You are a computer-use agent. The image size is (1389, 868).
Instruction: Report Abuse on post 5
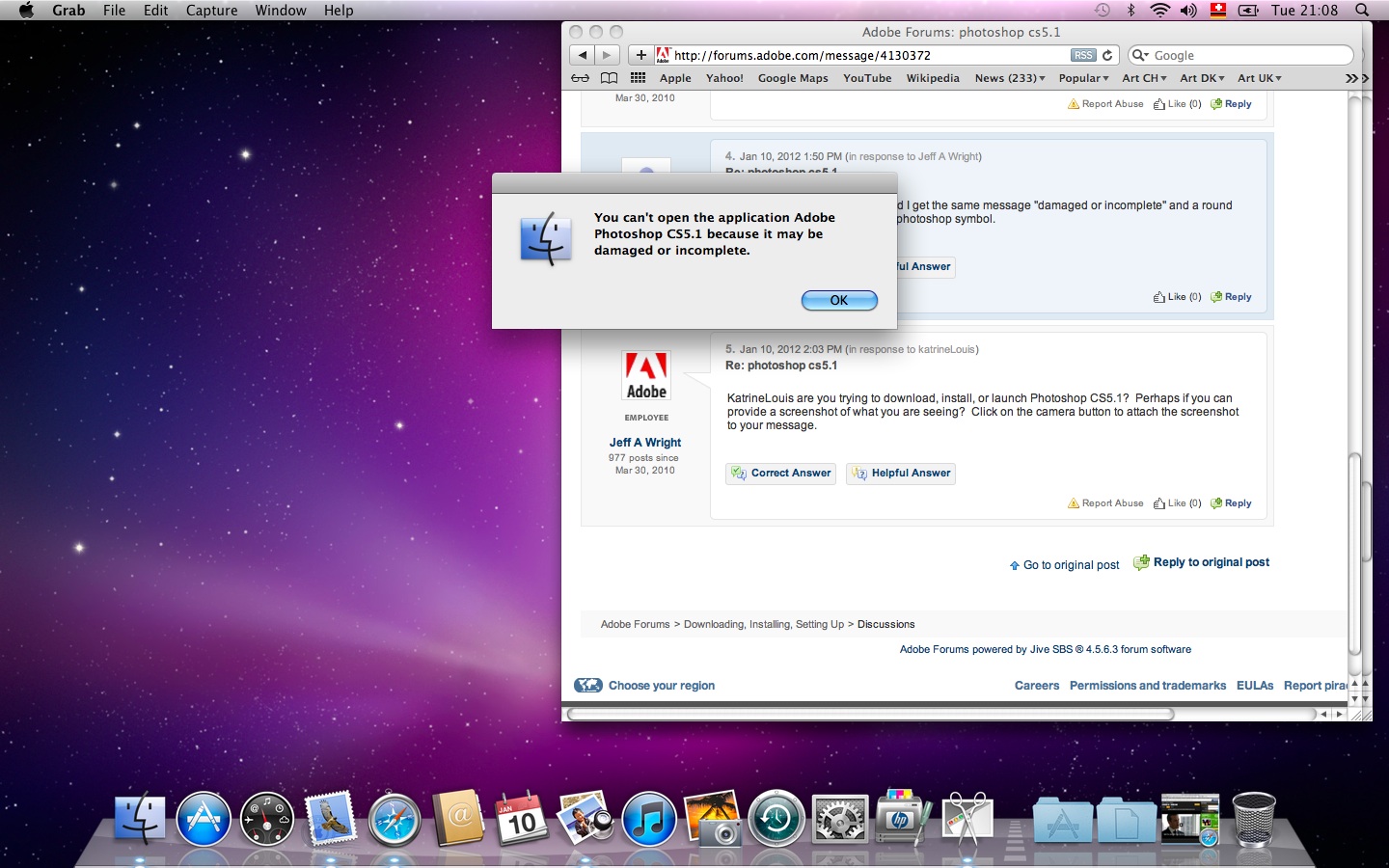[1105, 503]
